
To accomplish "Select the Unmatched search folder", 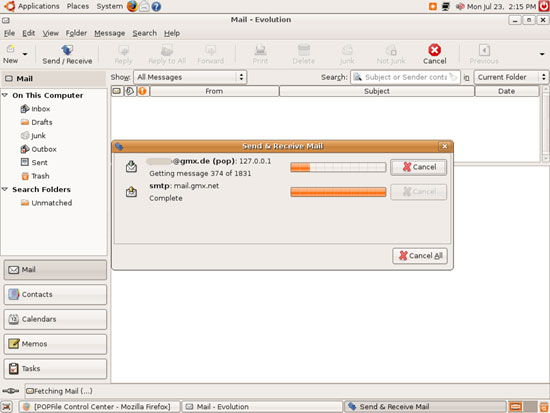I will (x=46, y=203).
